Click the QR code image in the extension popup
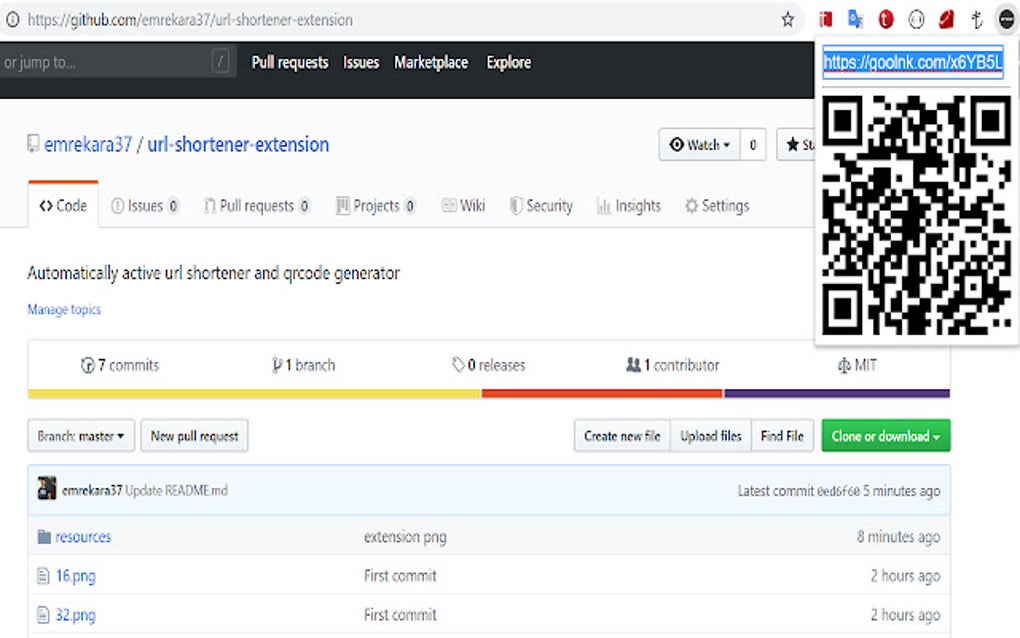The width and height of the screenshot is (1020, 638). 916,215
